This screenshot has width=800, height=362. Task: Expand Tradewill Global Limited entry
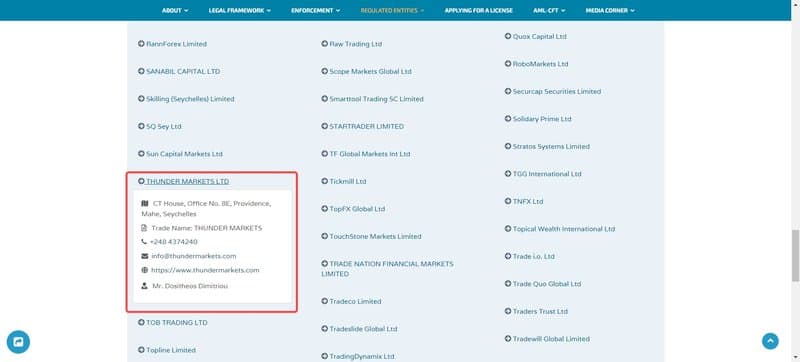547,339
